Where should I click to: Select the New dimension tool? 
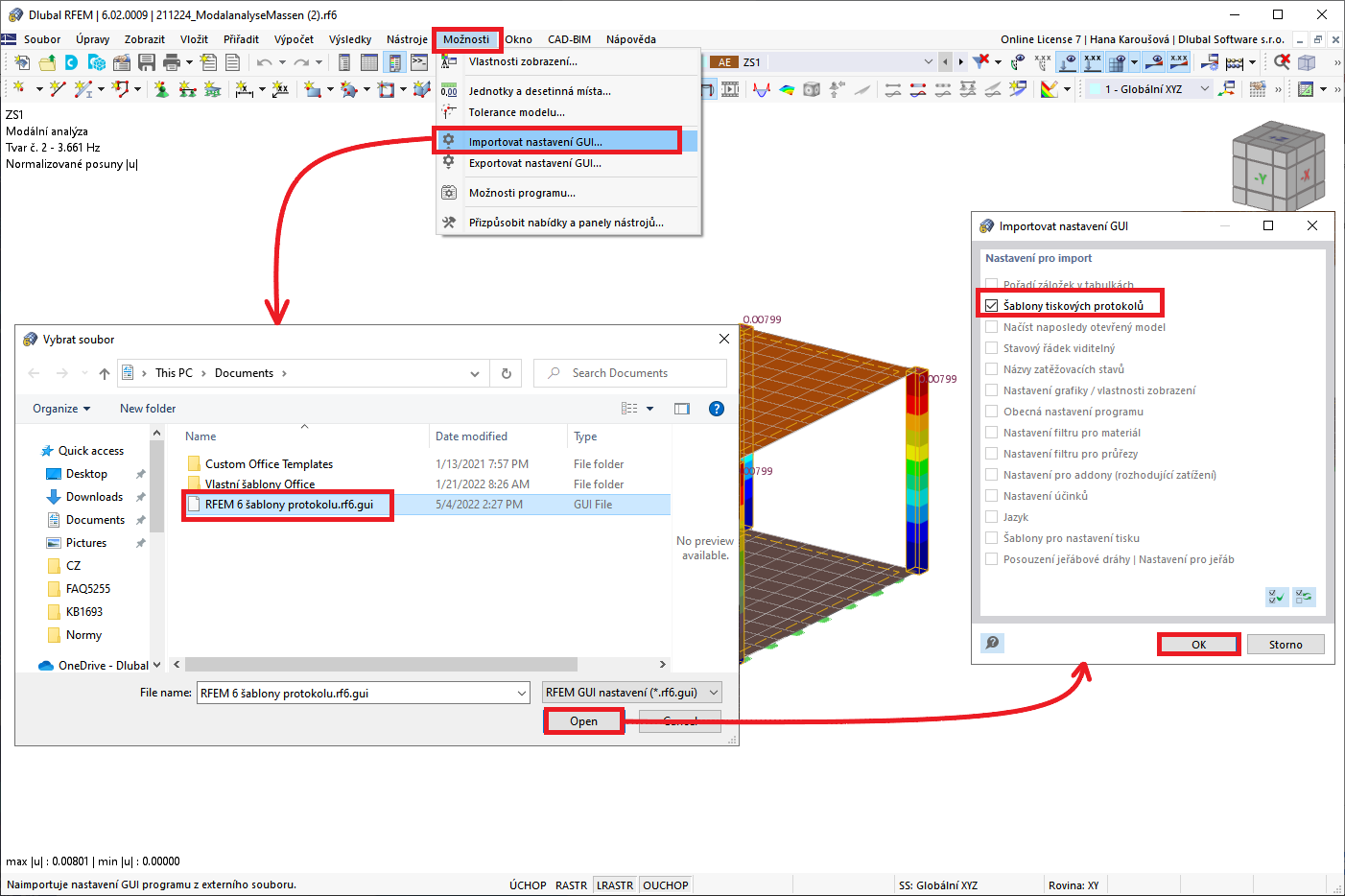coord(245,89)
